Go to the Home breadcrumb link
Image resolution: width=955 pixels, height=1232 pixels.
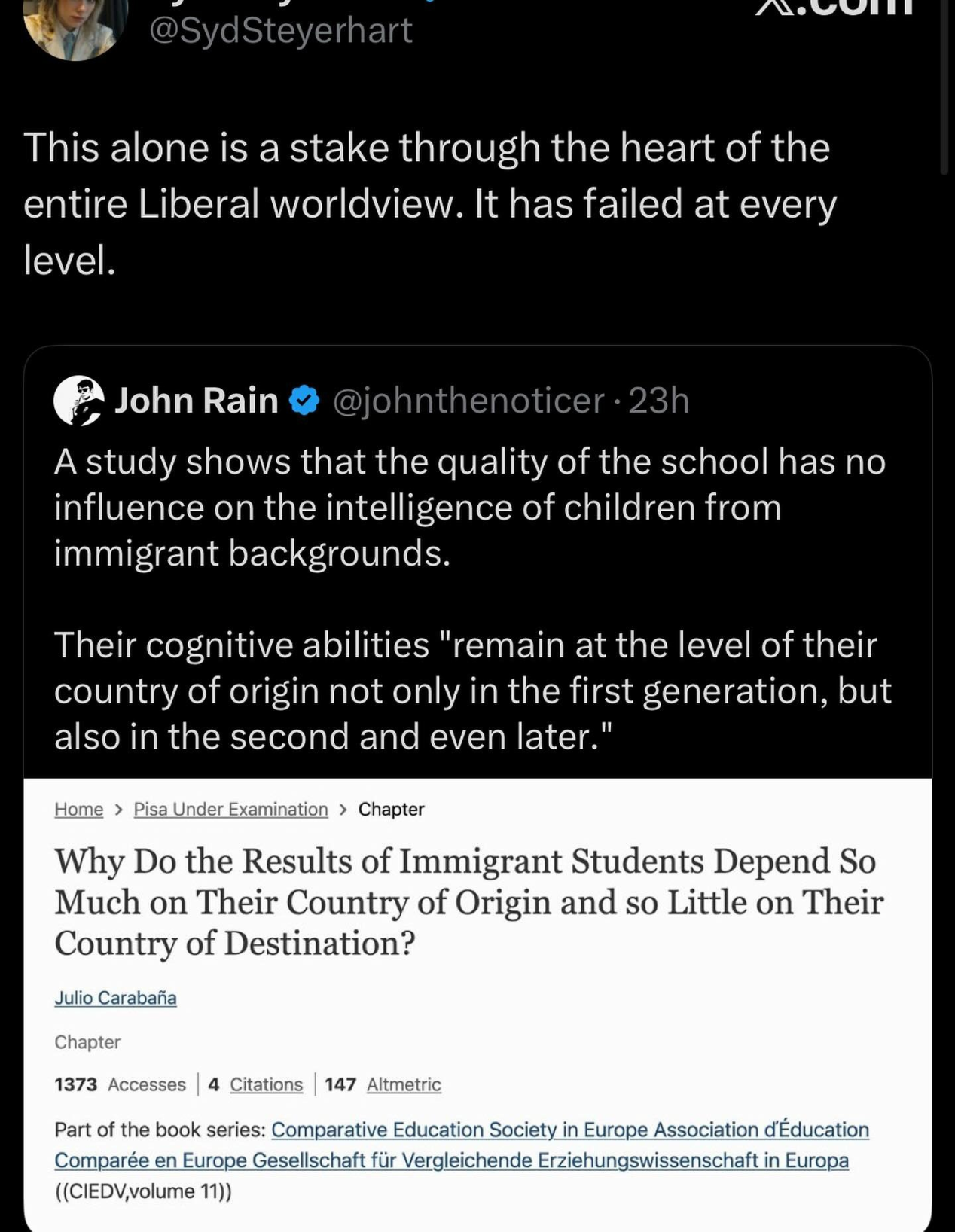78,810
